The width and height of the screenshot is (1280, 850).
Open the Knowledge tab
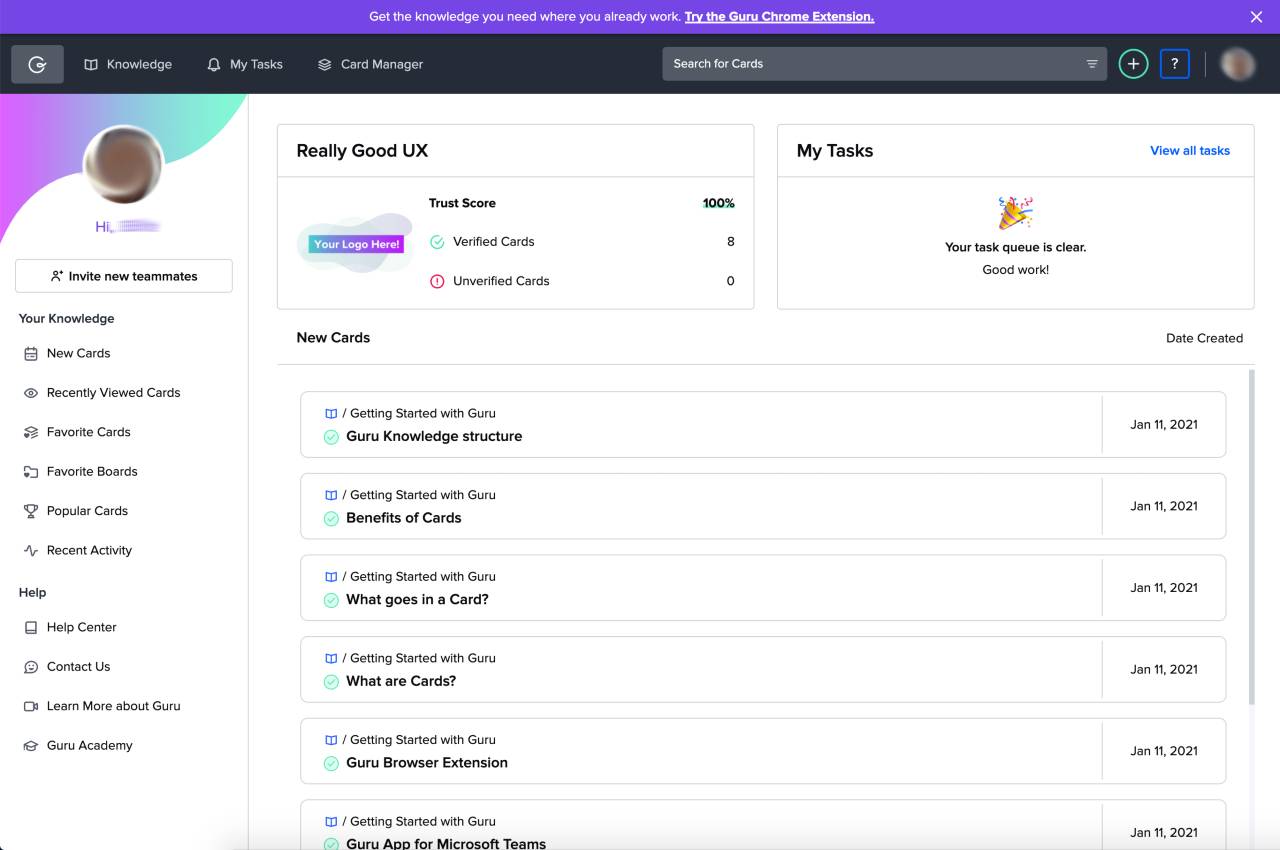[128, 64]
